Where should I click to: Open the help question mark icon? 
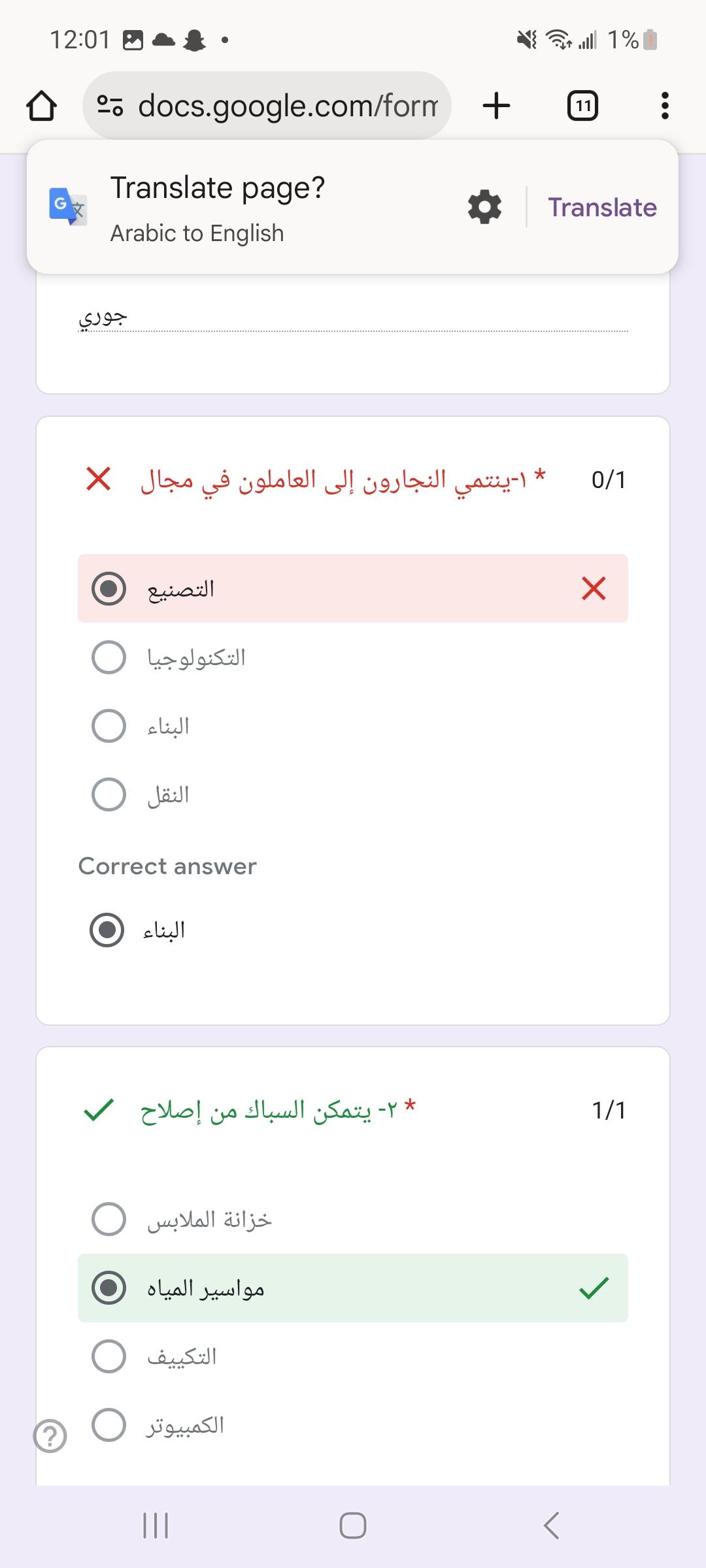point(50,1437)
